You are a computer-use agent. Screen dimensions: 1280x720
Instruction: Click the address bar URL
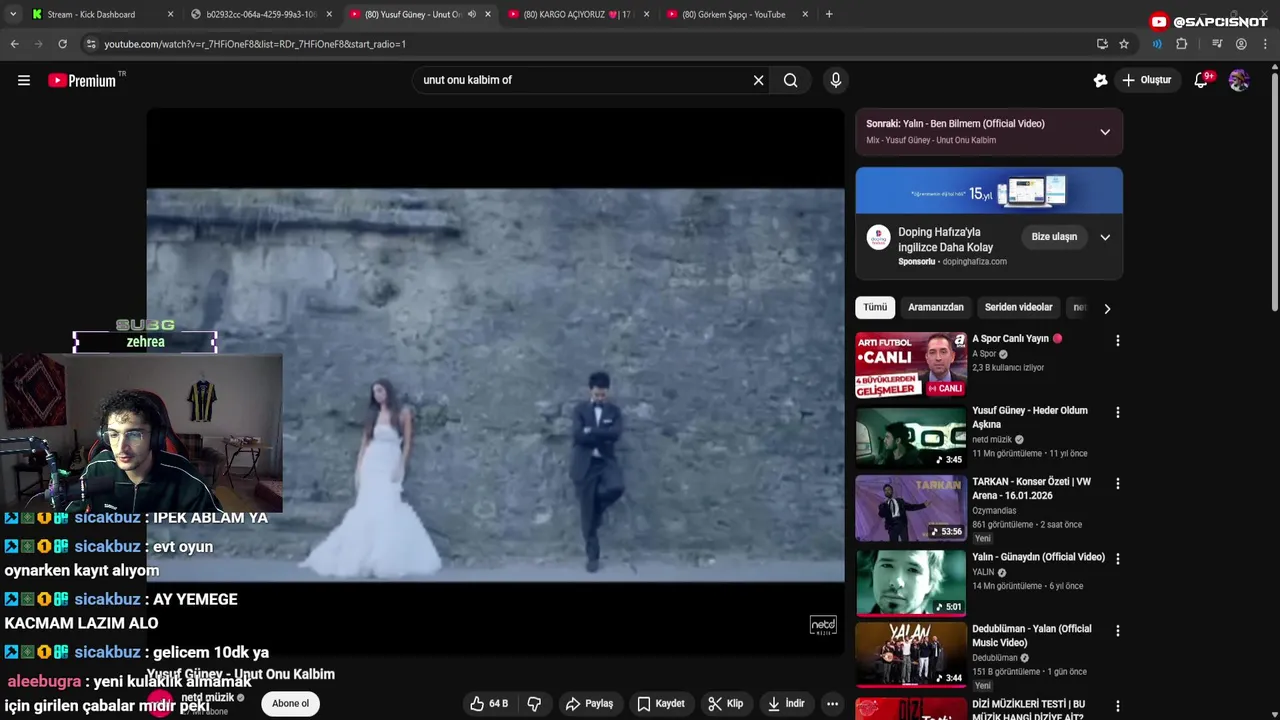click(255, 44)
